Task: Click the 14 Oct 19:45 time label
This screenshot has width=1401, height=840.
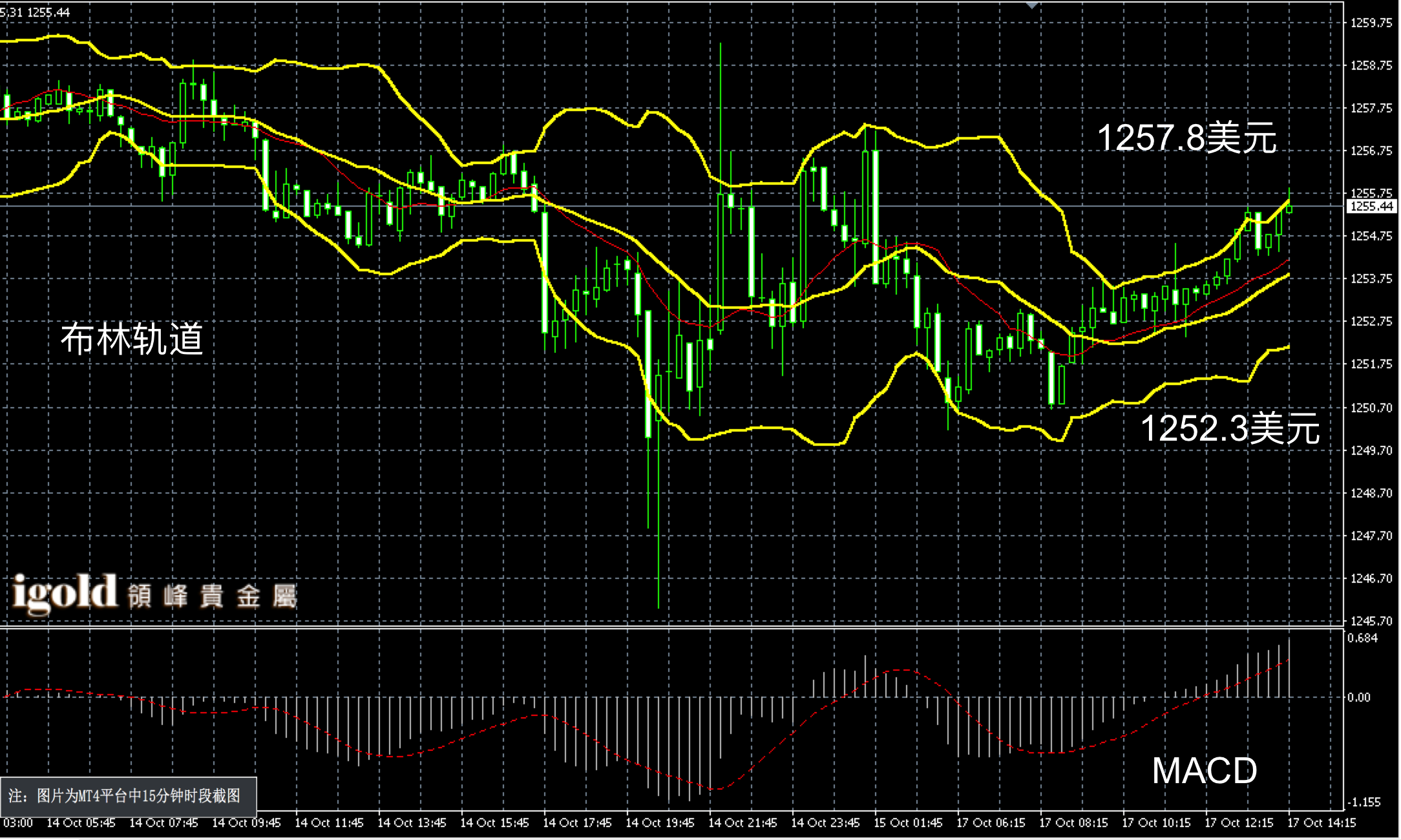Action: (660, 823)
